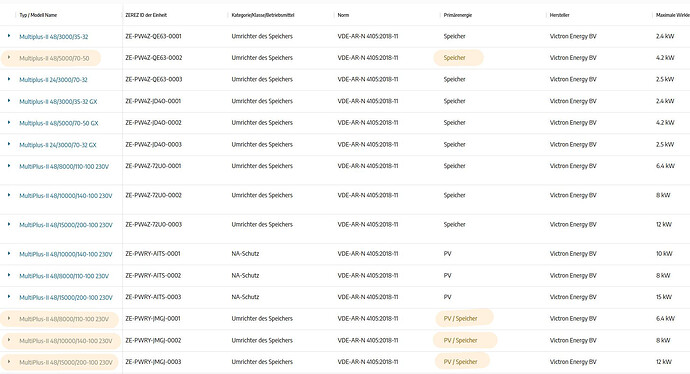
Task: Click the PV / Speicher cell in row JMGJ-0001
Action: pyautogui.click(x=460, y=319)
